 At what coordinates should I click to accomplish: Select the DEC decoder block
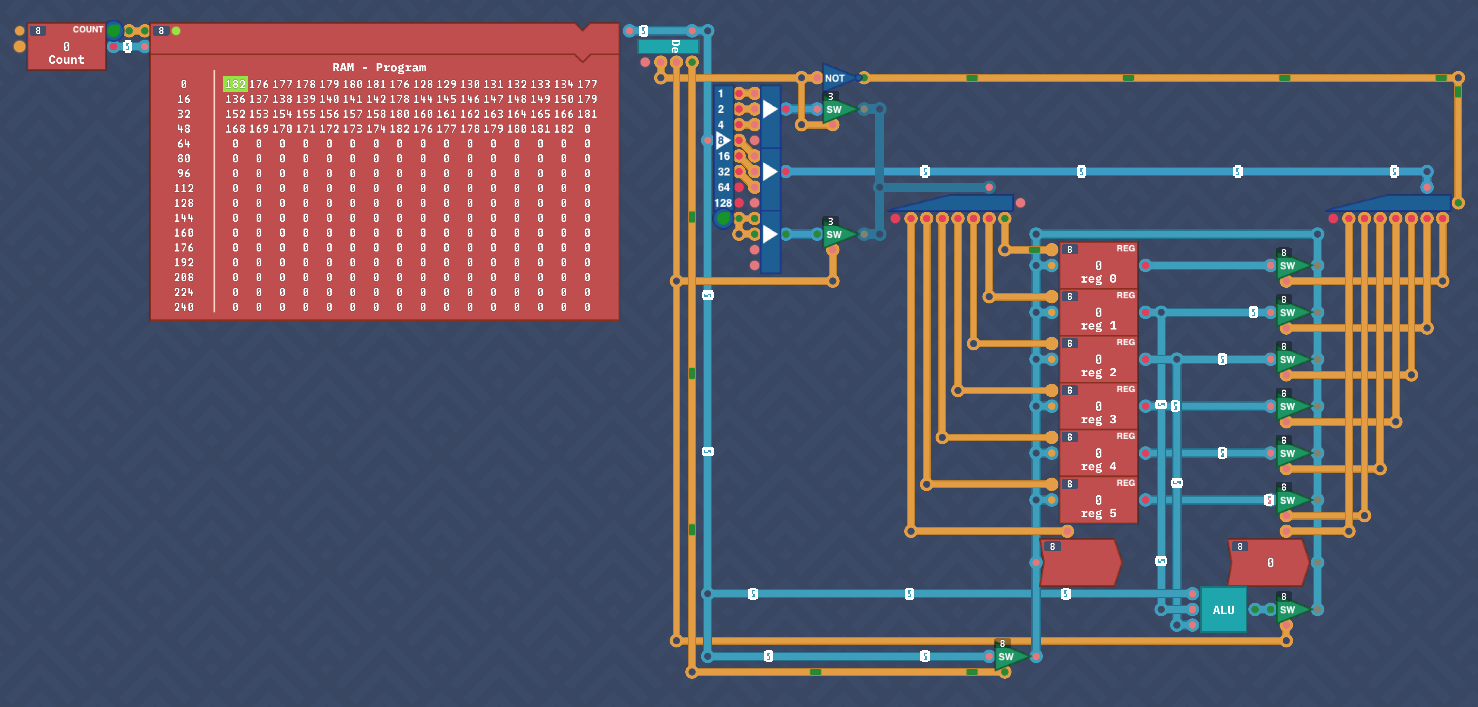668,46
